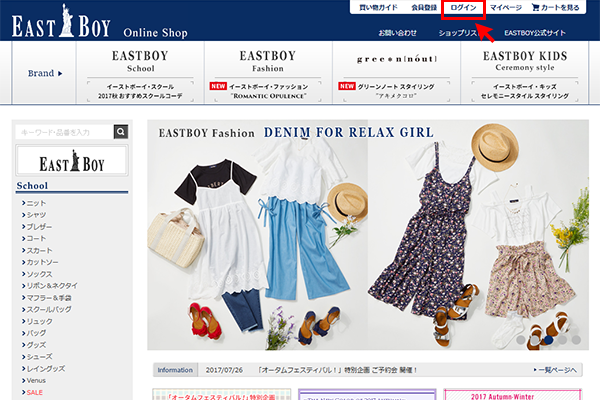
Task: Click the ログイン login button
Action: point(463,8)
